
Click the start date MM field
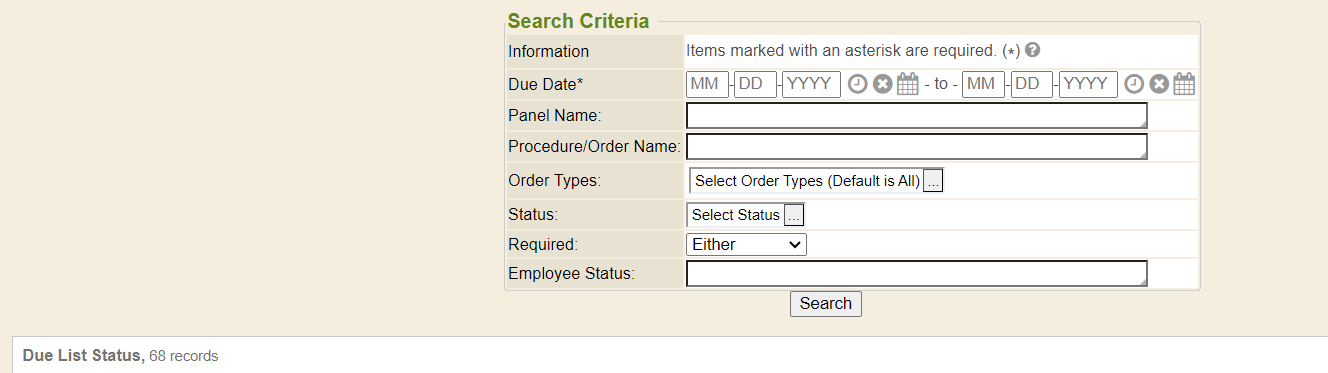[x=708, y=84]
